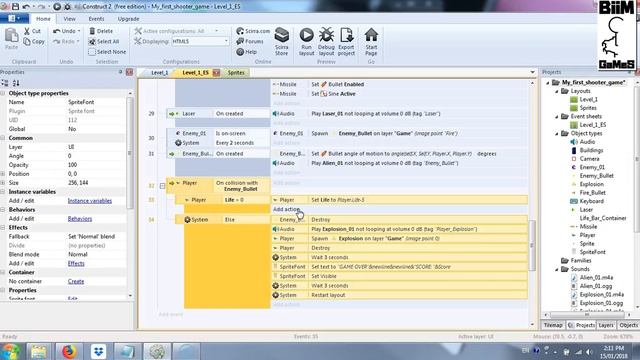Image resolution: width=640 pixels, height=360 pixels.
Task: Open the Events ribbon tab
Action: (96, 19)
